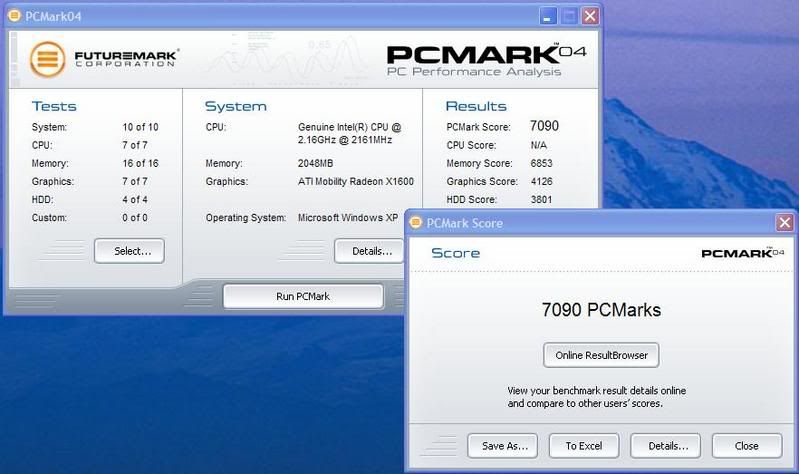Click the 'Operating System:' label

click(x=246, y=218)
